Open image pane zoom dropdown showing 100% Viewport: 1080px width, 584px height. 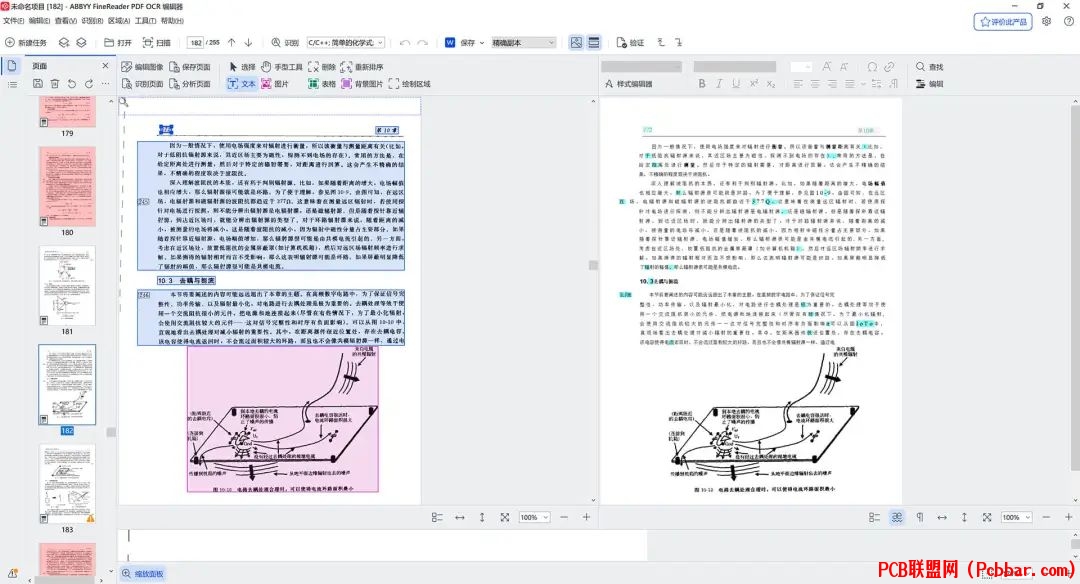534,517
